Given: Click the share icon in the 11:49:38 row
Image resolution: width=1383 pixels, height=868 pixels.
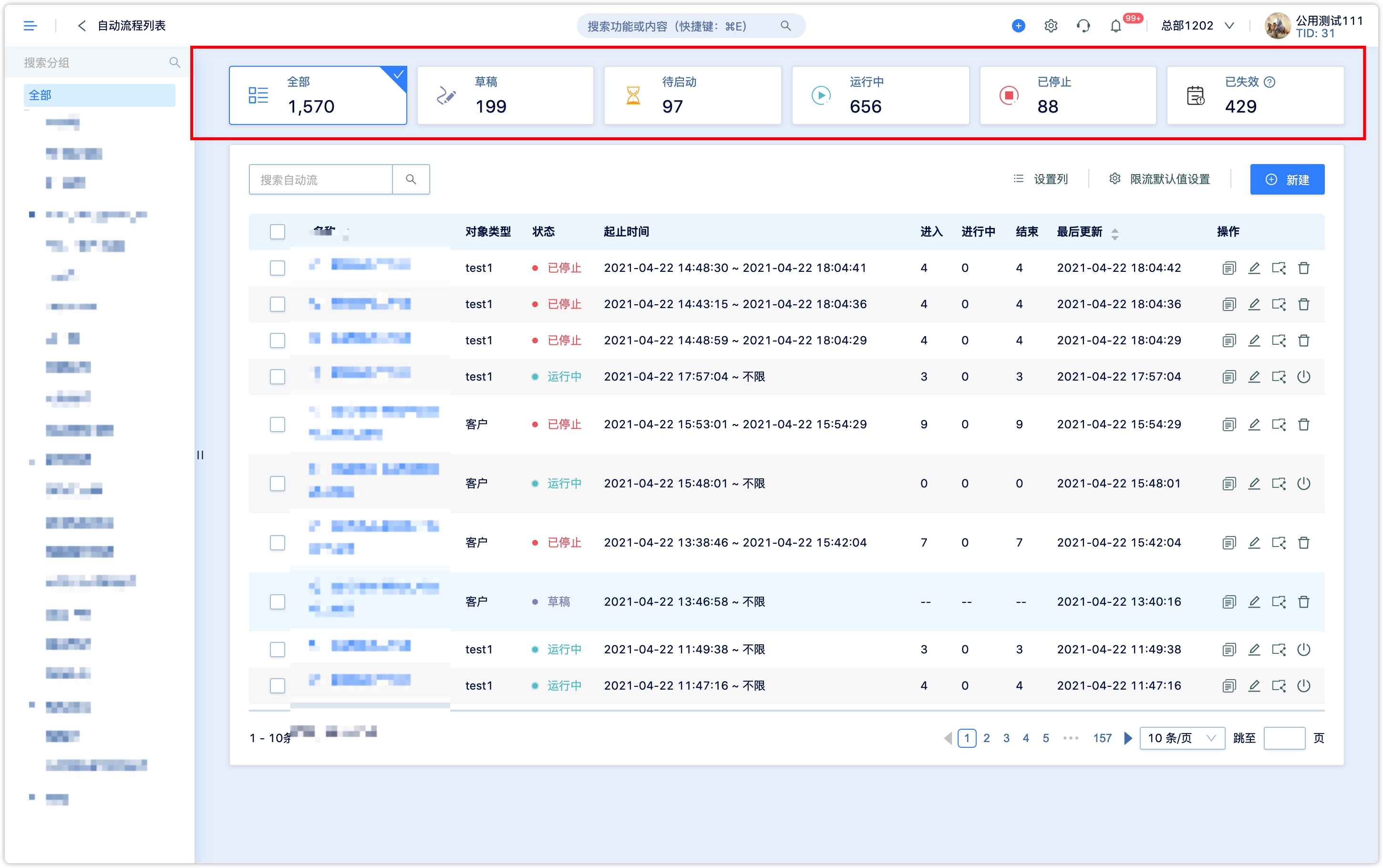Looking at the screenshot, I should 1279,649.
